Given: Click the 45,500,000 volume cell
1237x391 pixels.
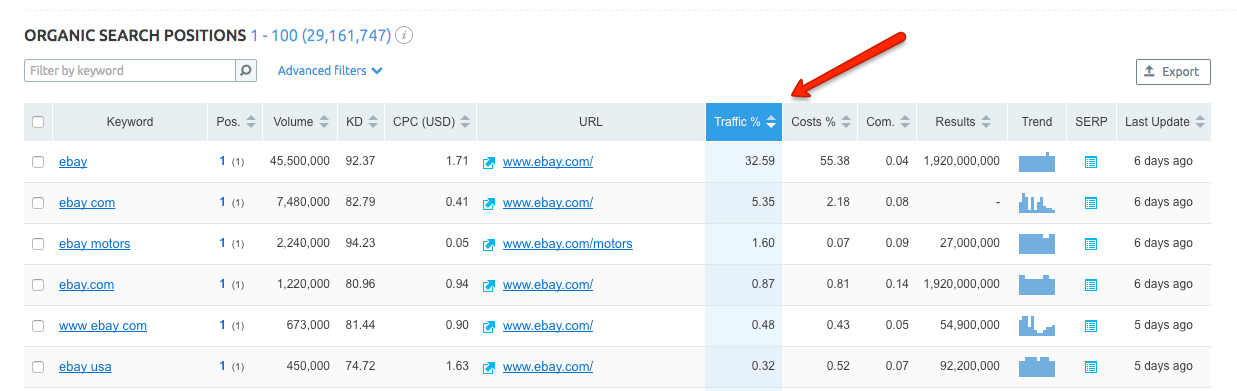Looking at the screenshot, I should coord(300,162).
